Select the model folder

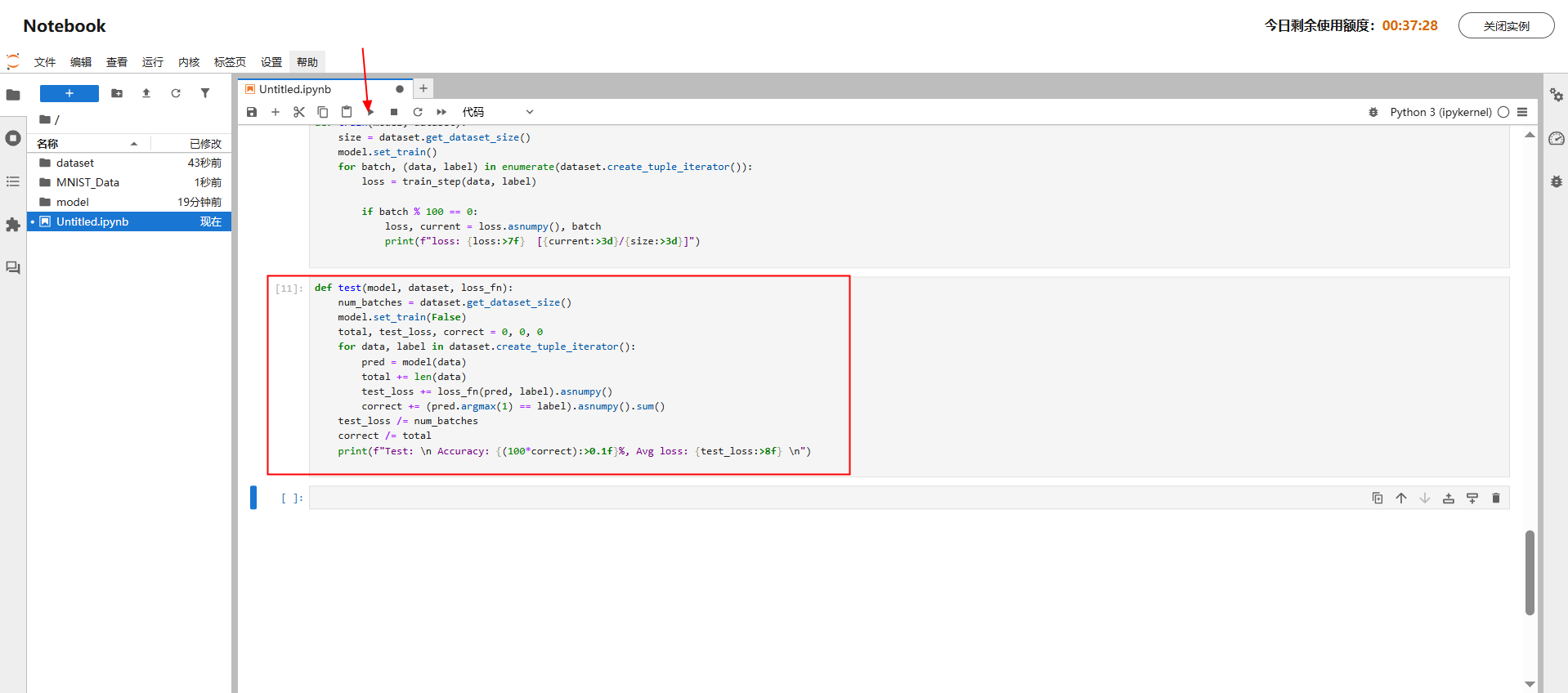pos(129,202)
